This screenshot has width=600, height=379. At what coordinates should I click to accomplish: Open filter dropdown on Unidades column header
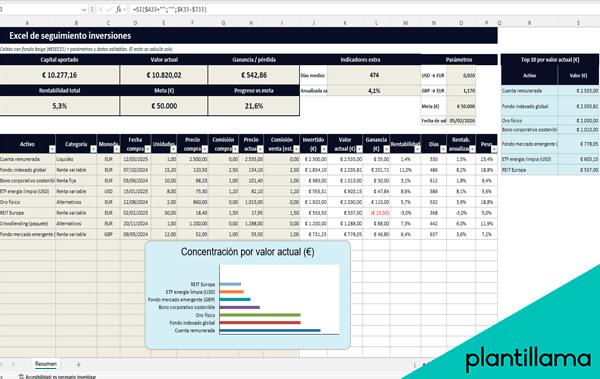coord(173,149)
